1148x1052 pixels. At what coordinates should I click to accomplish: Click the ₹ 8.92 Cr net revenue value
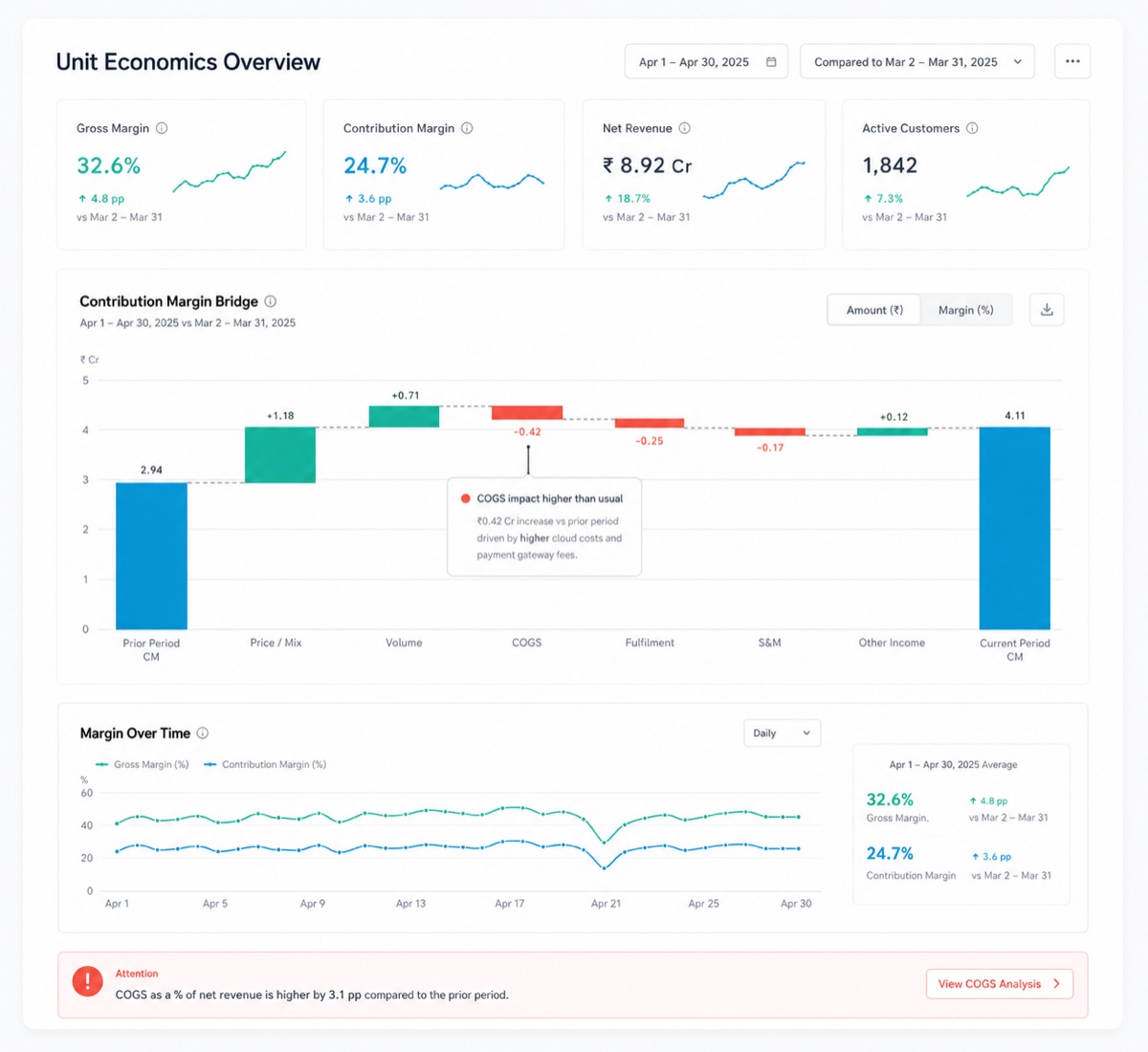point(647,165)
